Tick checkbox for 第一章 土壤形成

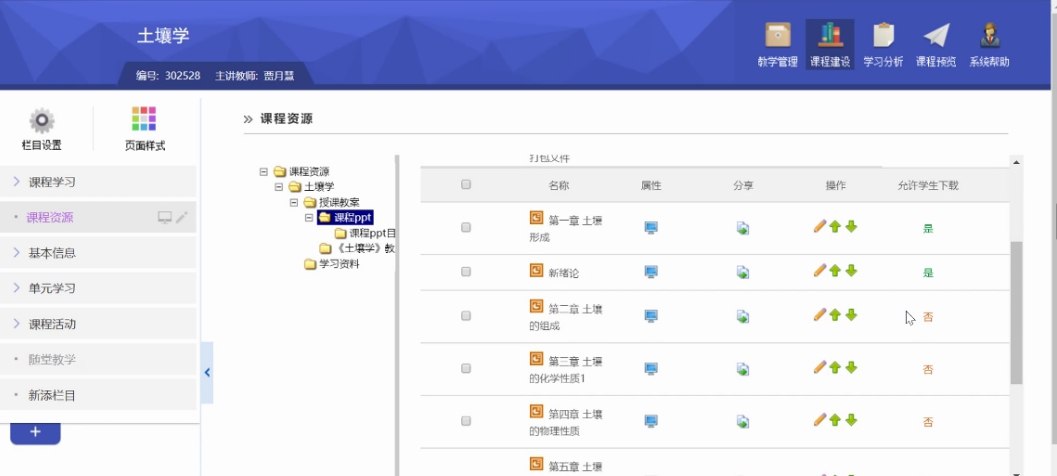[x=466, y=228]
